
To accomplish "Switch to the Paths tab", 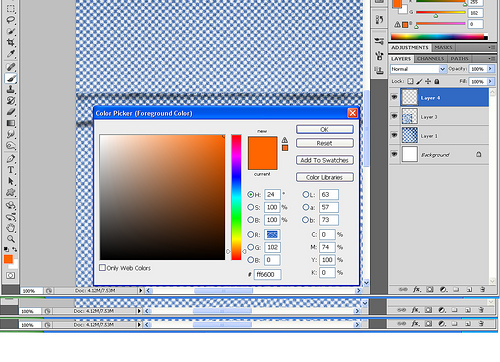I will (459, 59).
